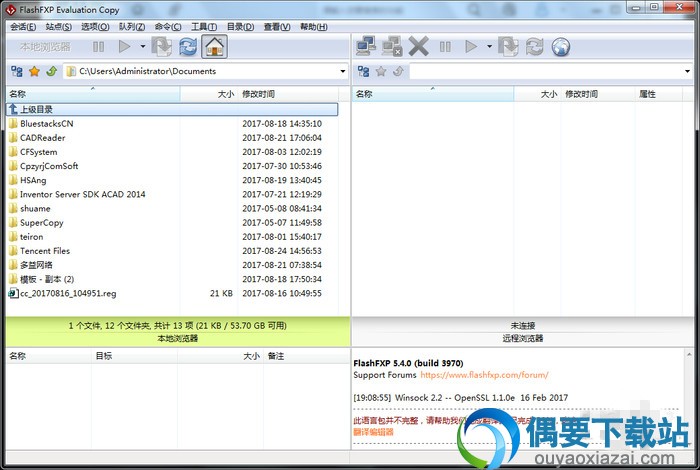
Task: Go up one level with green arrow icon
Action: click(x=51, y=71)
